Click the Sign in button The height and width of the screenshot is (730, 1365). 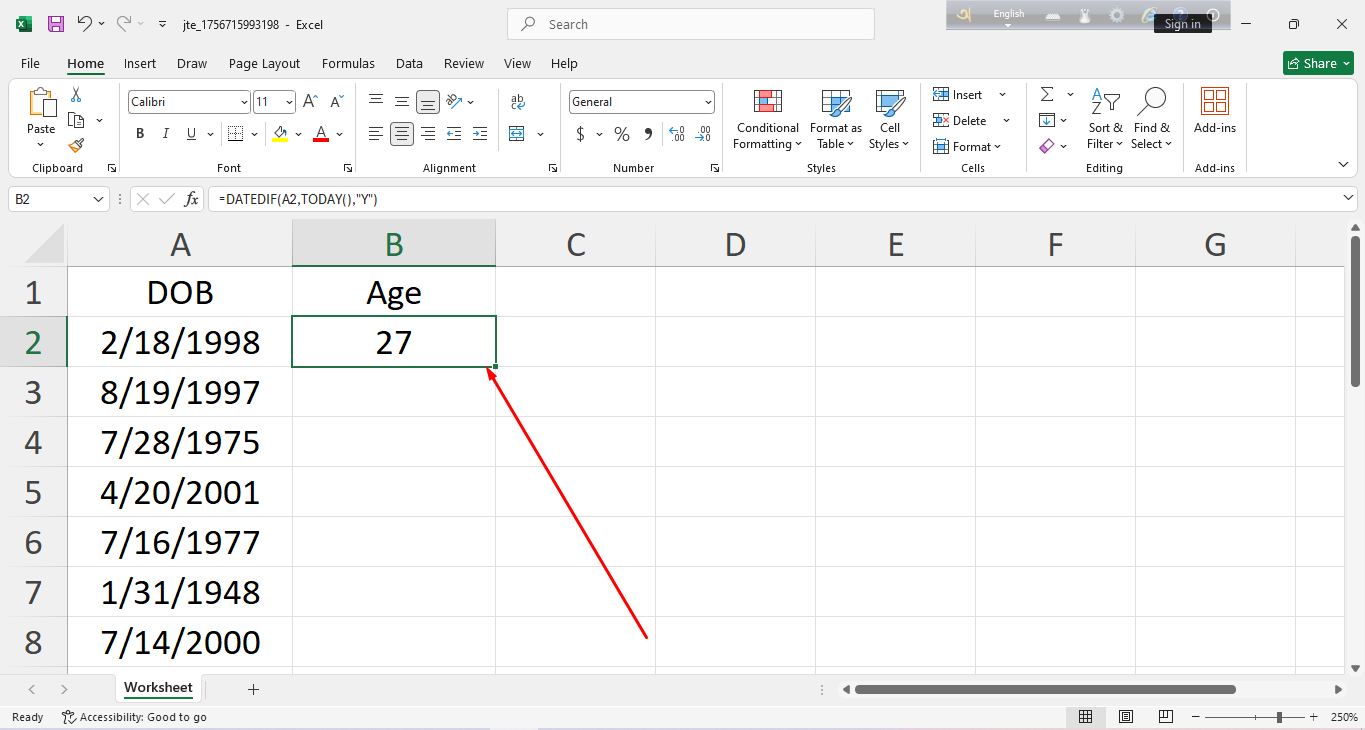pos(1182,24)
